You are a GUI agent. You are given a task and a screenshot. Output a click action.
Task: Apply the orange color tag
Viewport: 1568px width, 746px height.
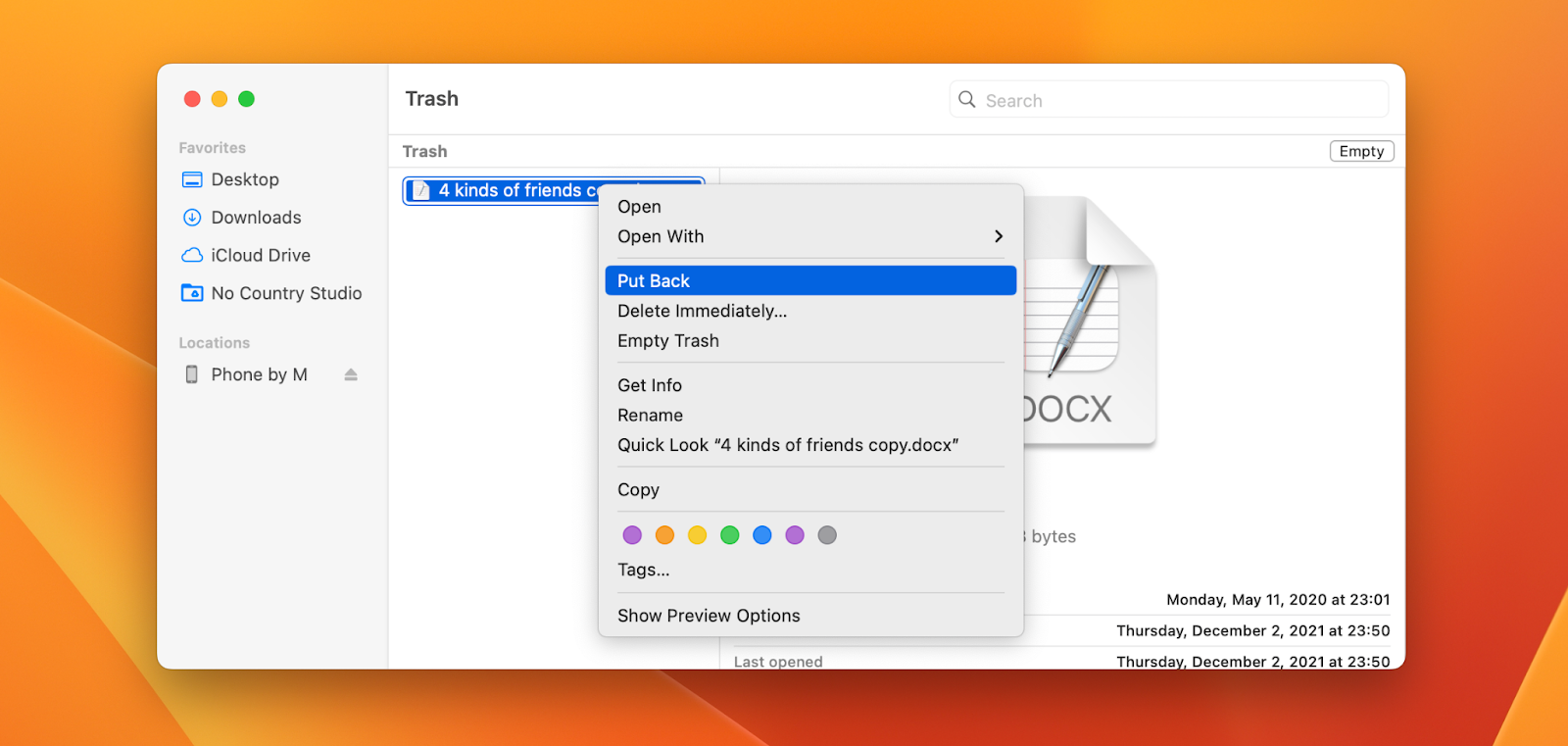pos(664,535)
